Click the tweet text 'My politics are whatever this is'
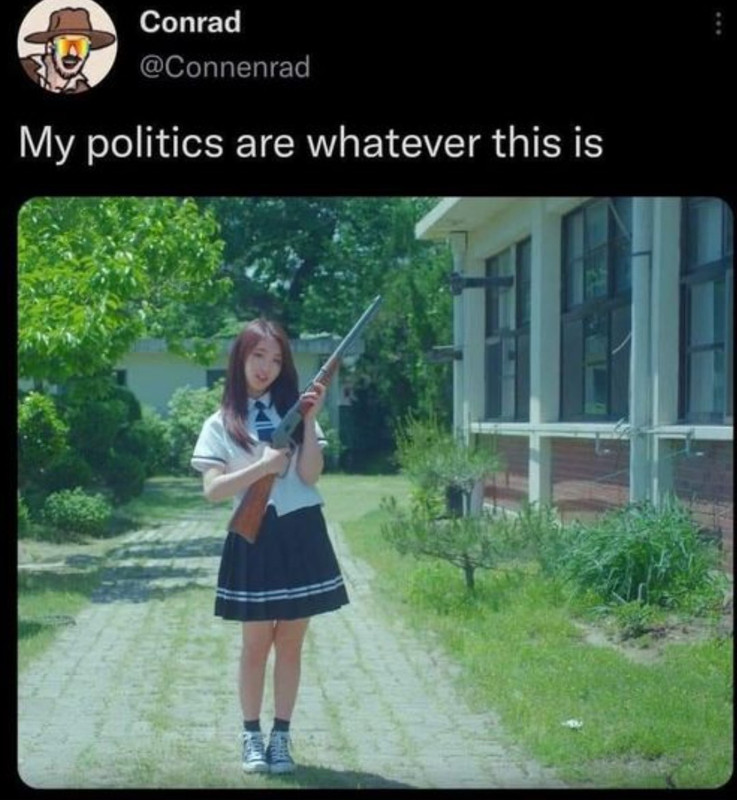Image resolution: width=737 pixels, height=800 pixels. pos(311,143)
